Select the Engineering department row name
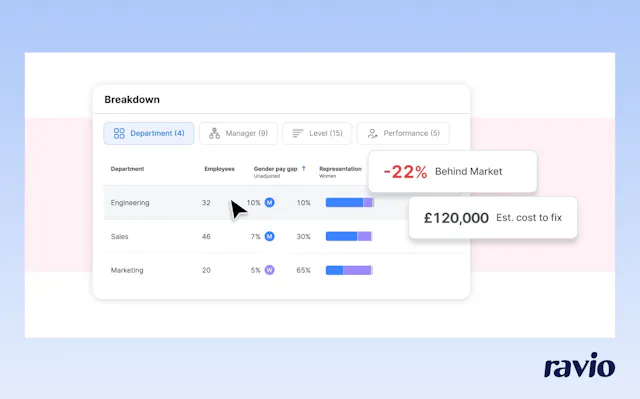Image resolution: width=640 pixels, height=399 pixels. [130, 203]
